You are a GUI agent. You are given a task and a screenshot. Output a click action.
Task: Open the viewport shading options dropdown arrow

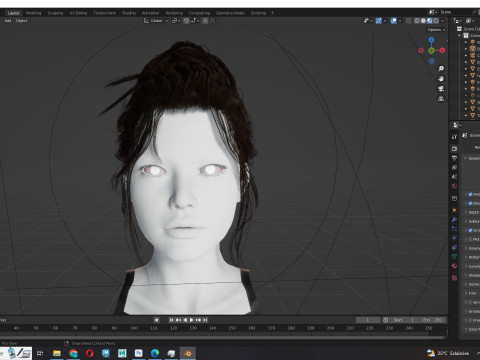click(x=443, y=21)
